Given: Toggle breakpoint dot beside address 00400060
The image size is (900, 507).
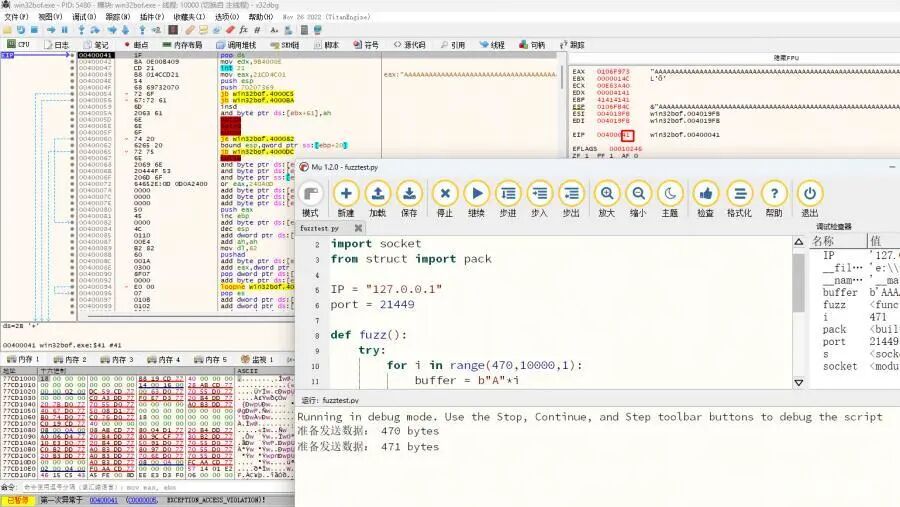Looking at the screenshot, I should tap(72, 138).
